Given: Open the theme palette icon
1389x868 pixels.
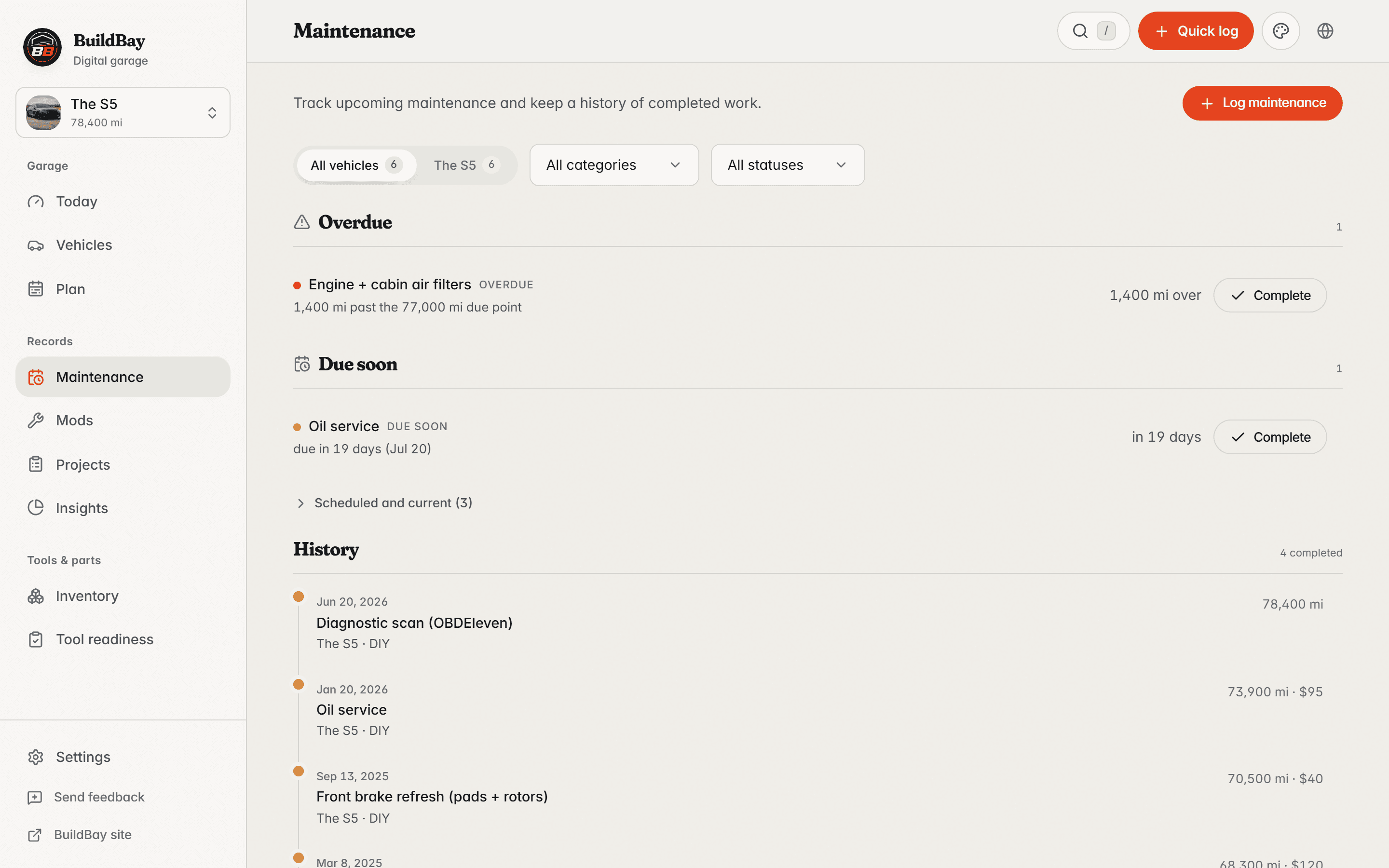Looking at the screenshot, I should point(1280,31).
